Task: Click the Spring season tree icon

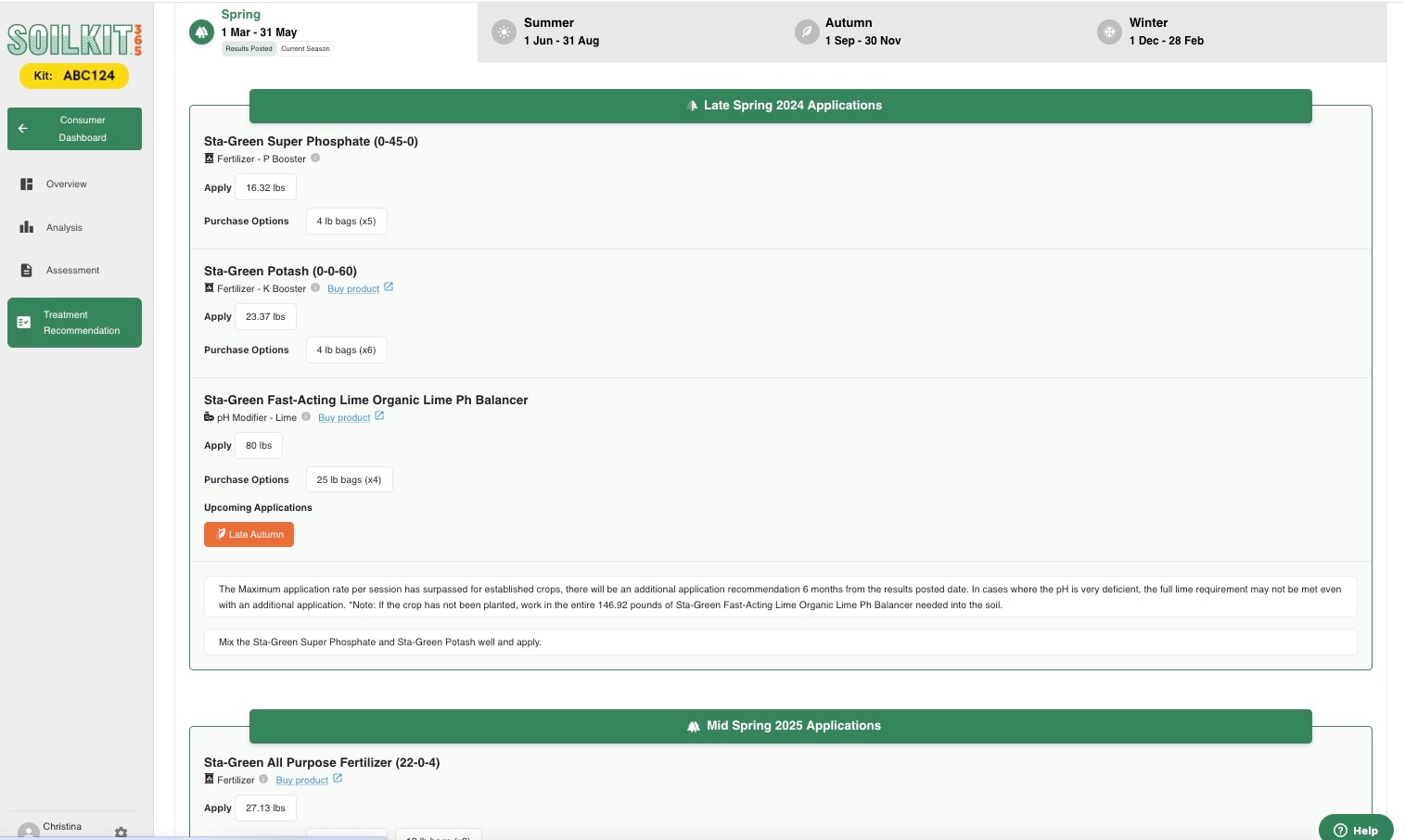Action: [x=201, y=32]
